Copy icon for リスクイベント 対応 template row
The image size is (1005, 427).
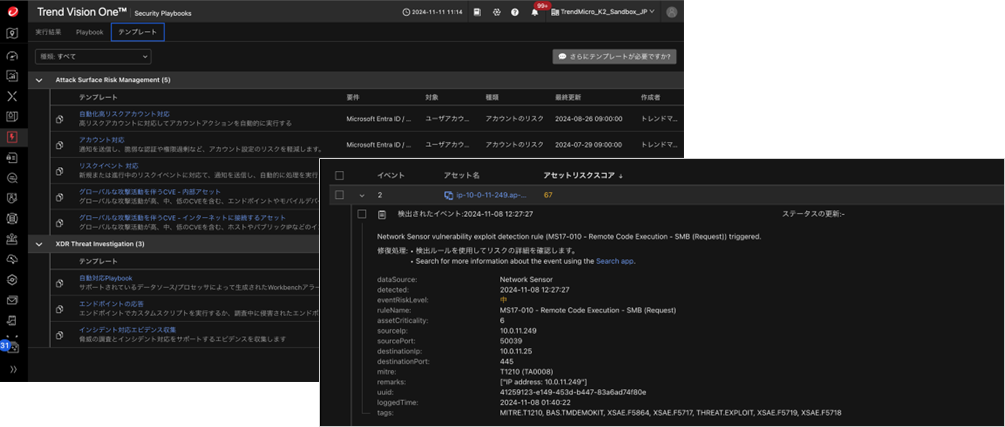(60, 171)
